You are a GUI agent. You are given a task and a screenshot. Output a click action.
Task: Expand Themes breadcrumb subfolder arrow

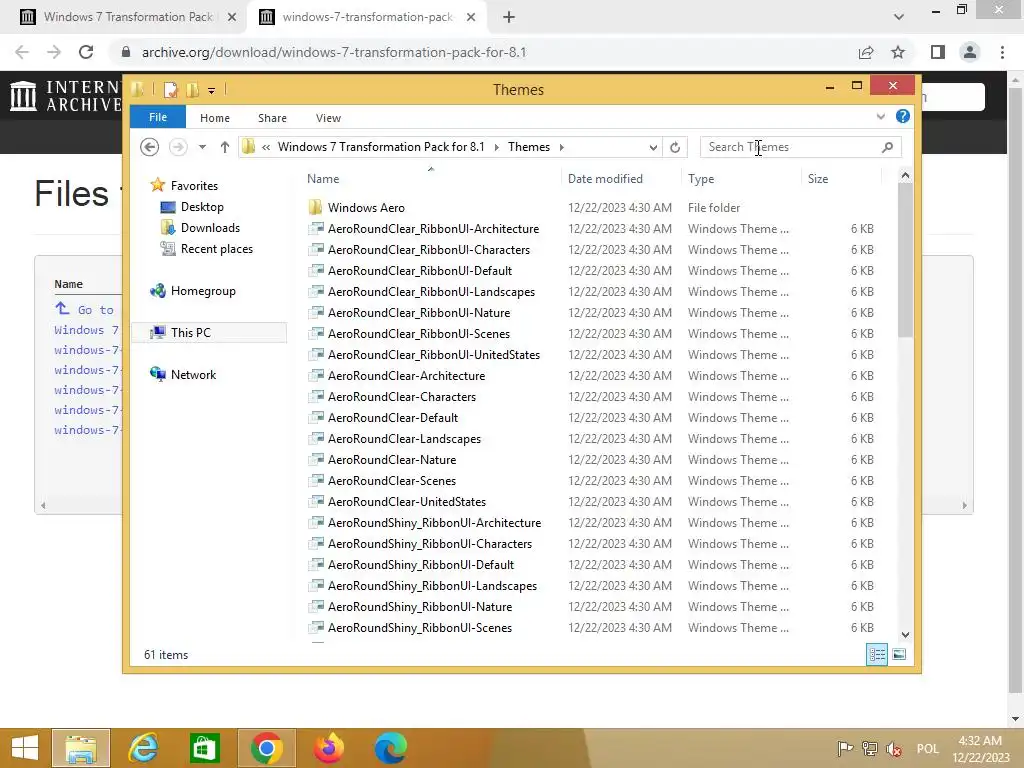pos(562,147)
